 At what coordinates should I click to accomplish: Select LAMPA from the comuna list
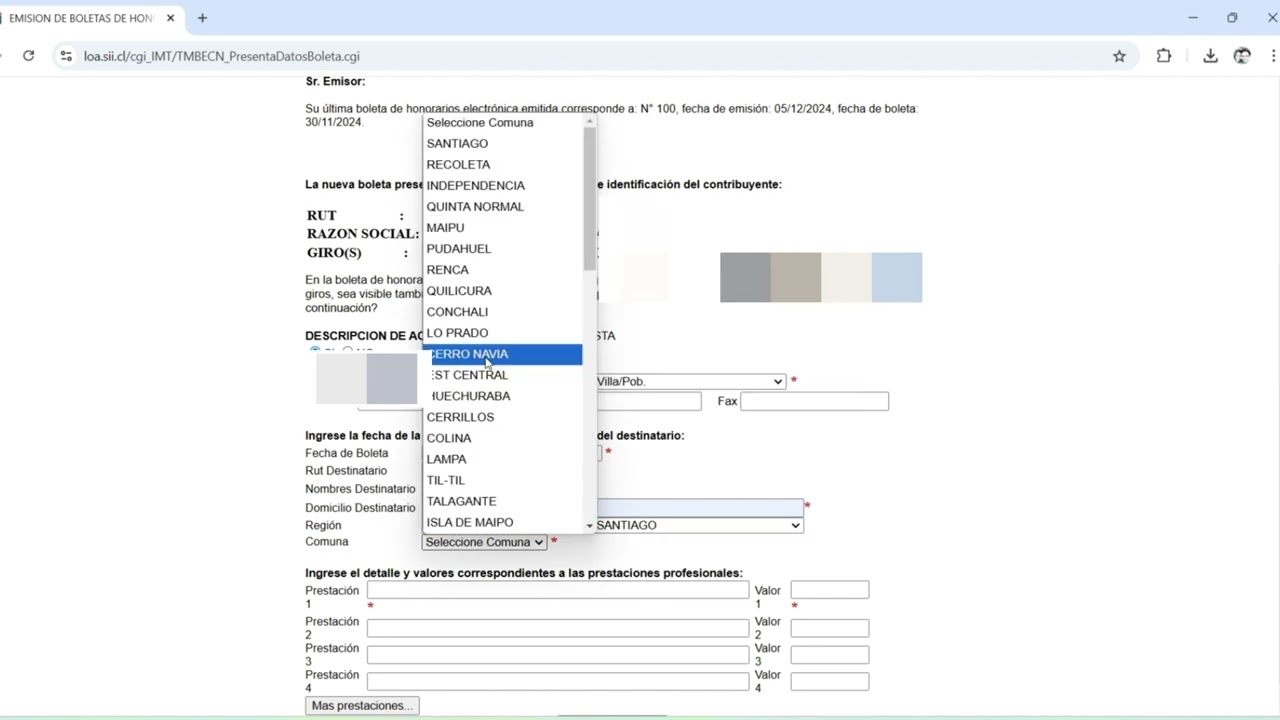(x=503, y=459)
